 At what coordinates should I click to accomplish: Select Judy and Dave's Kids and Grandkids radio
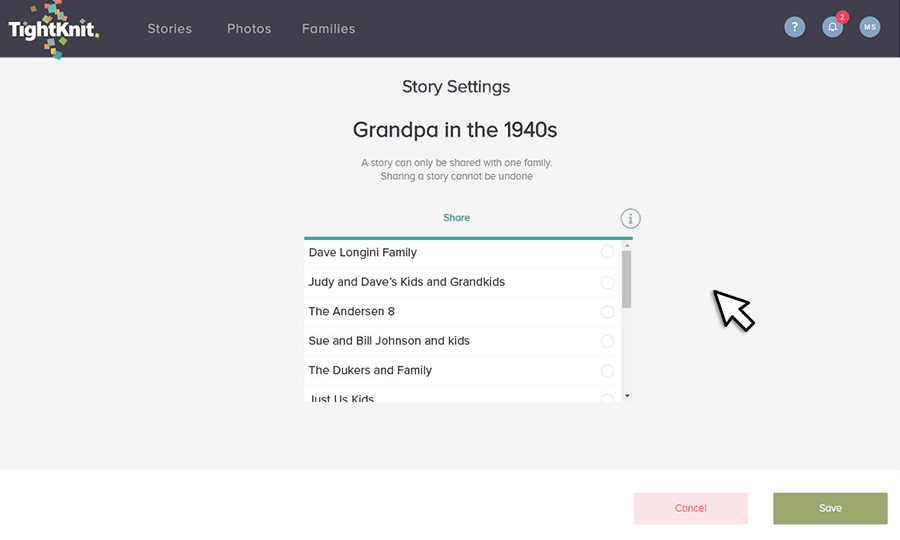607,282
